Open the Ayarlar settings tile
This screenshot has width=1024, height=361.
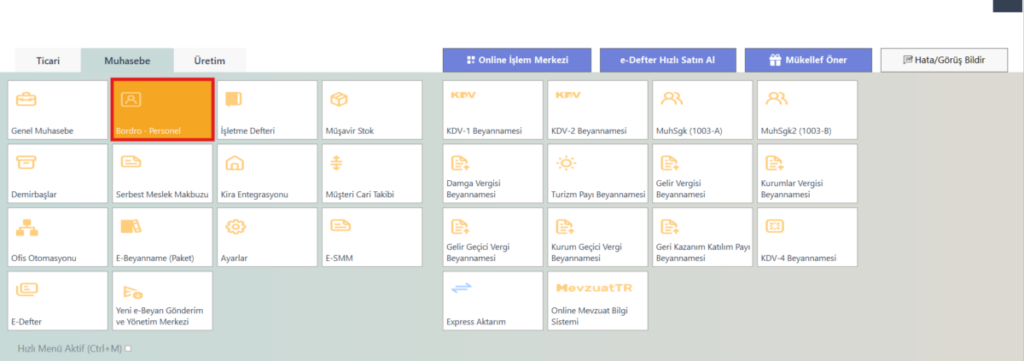click(267, 237)
